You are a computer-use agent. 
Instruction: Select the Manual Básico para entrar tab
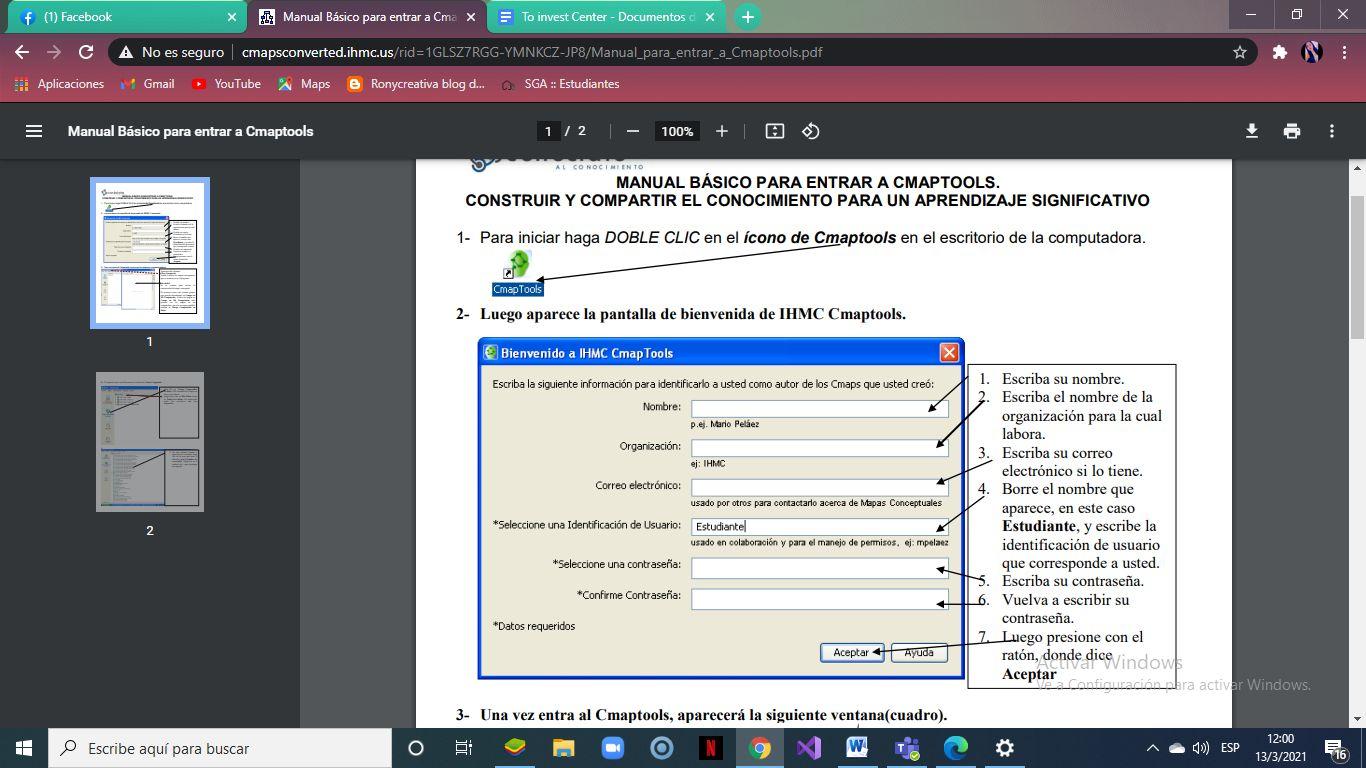[365, 17]
